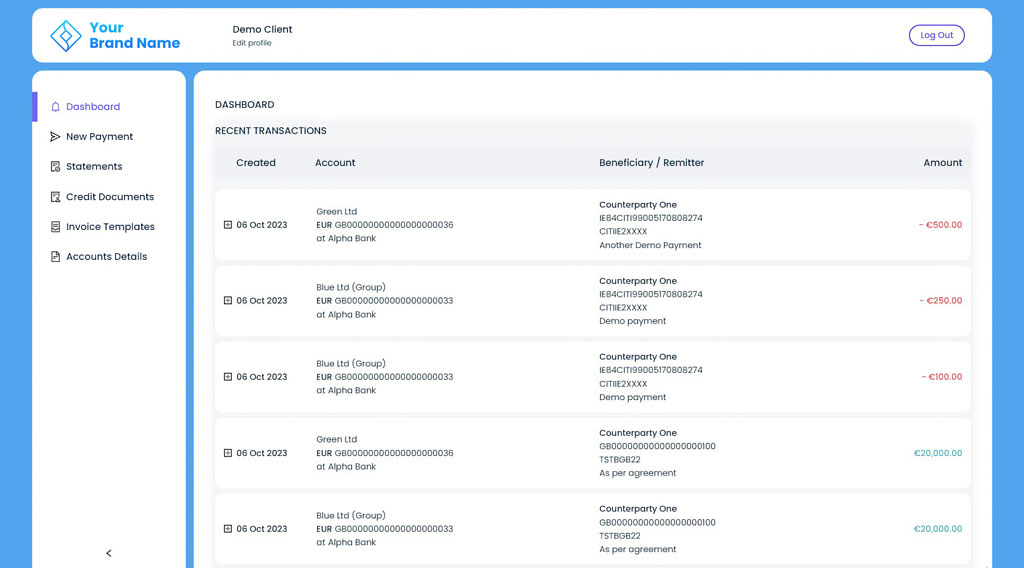
Task: Sort by the Created column header
Action: click(x=256, y=163)
